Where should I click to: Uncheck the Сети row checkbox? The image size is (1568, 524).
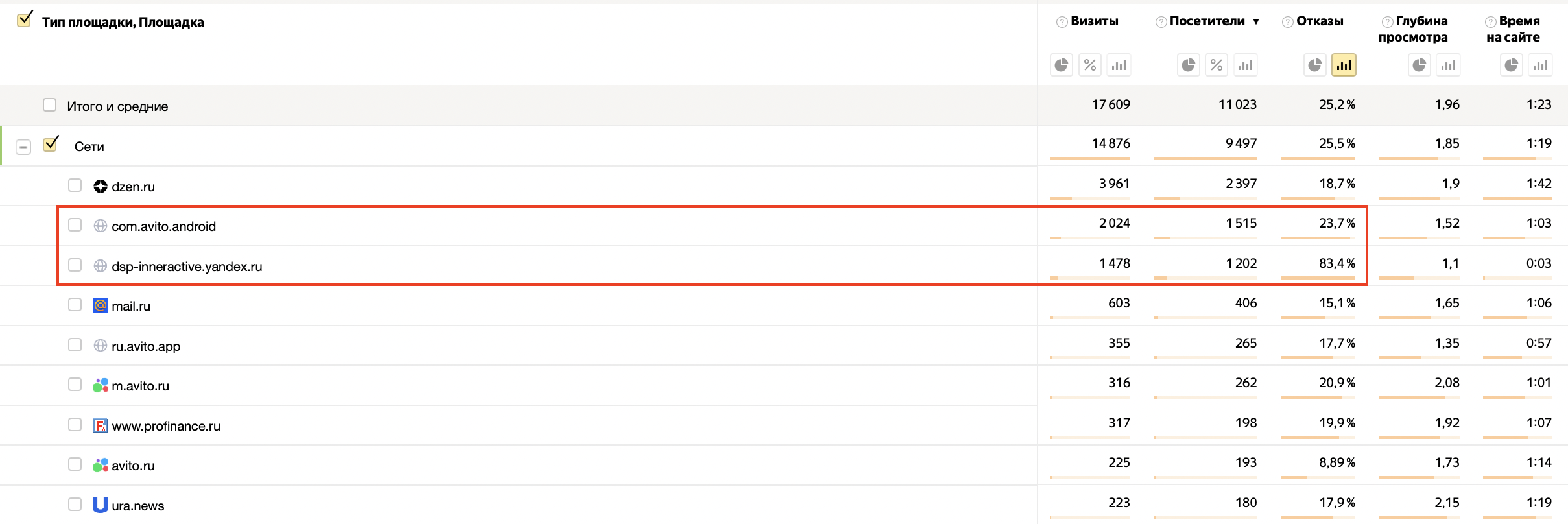[51, 144]
